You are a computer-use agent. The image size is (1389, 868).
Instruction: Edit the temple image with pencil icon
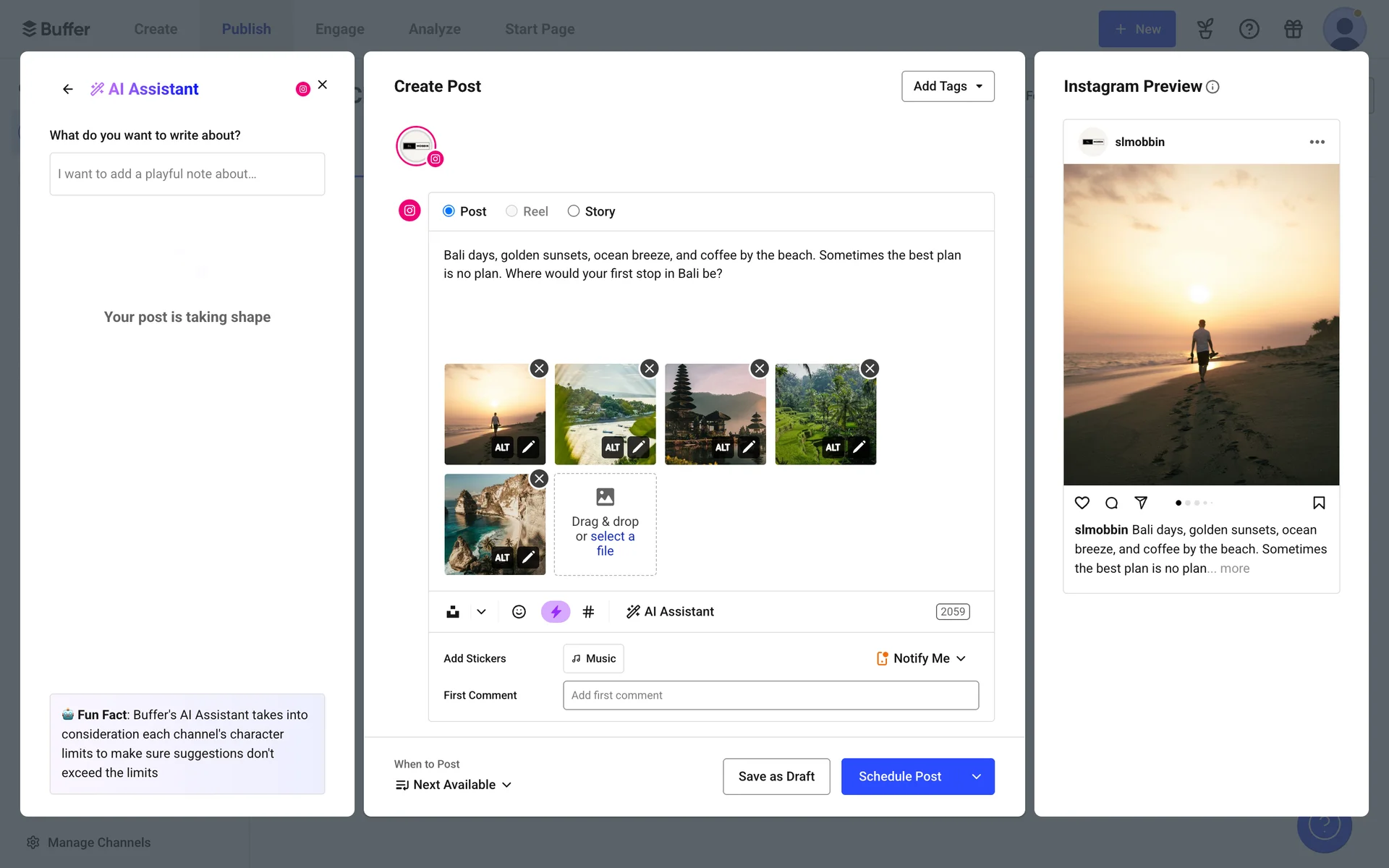click(x=749, y=447)
